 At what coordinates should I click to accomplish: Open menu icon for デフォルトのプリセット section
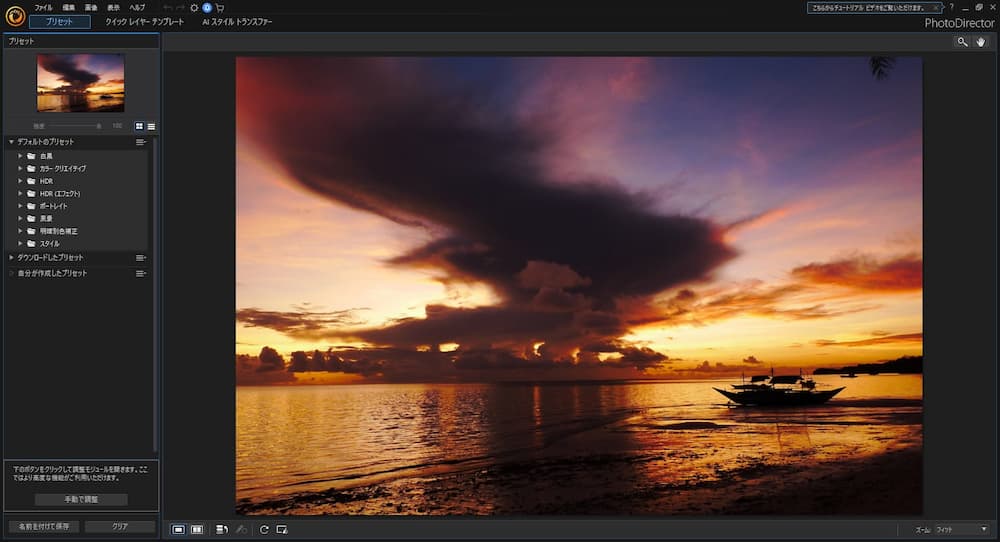[x=141, y=142]
